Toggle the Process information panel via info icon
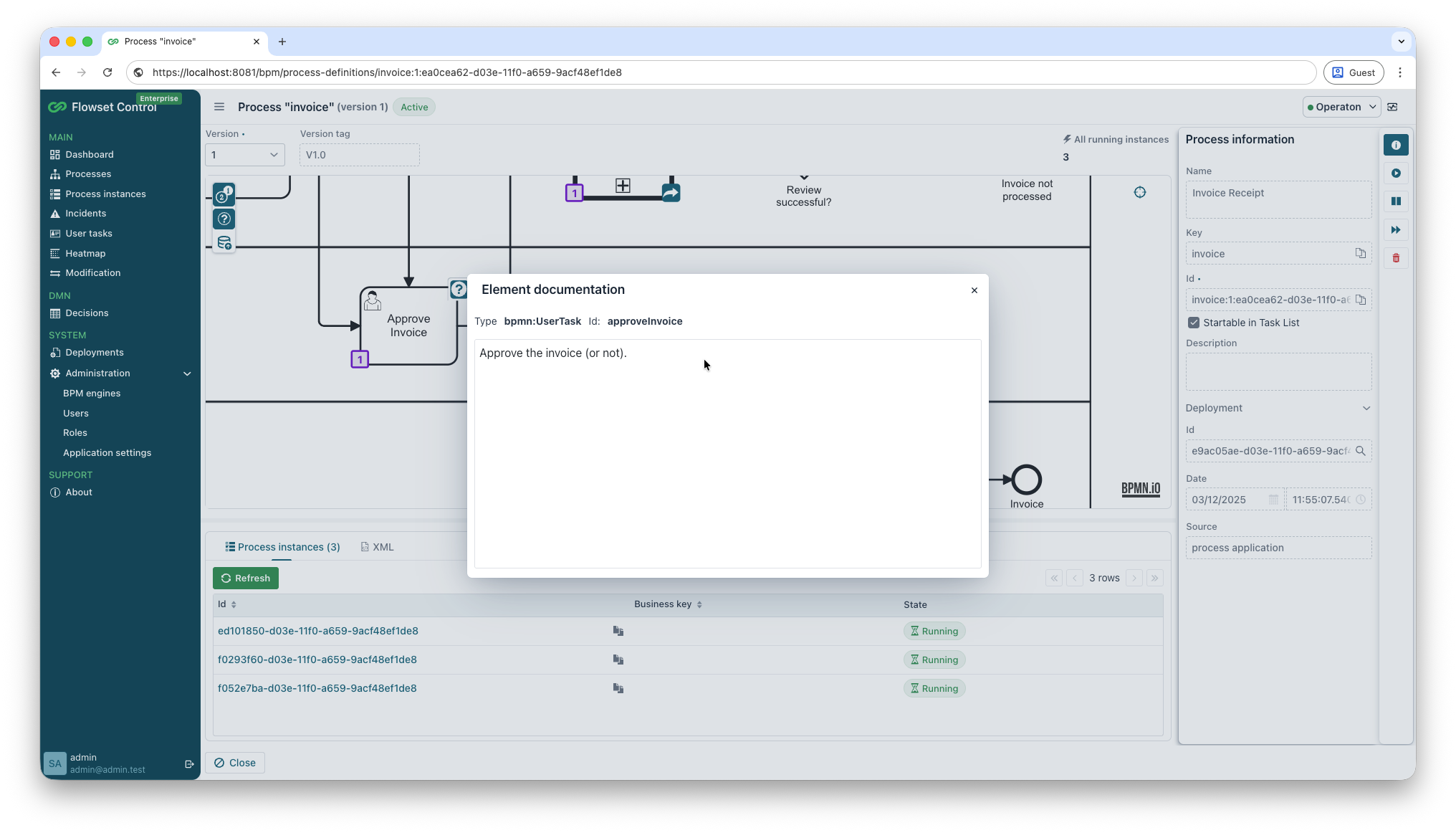This screenshot has width=1456, height=833. (1396, 144)
